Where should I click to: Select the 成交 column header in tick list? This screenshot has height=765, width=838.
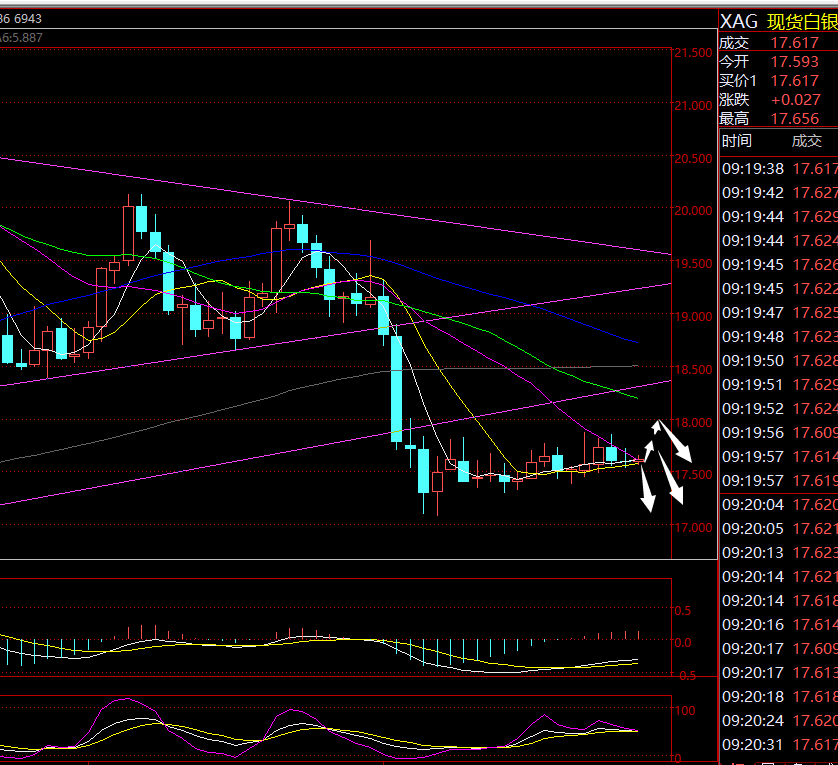806,141
